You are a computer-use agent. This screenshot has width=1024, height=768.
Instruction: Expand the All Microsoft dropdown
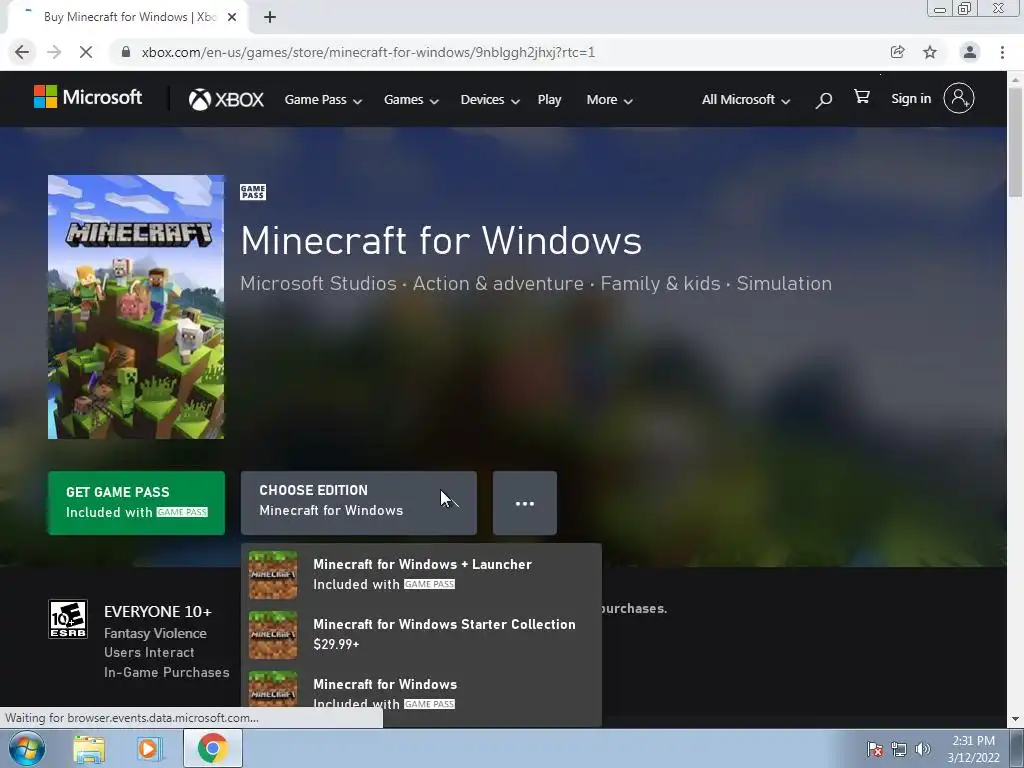click(746, 100)
